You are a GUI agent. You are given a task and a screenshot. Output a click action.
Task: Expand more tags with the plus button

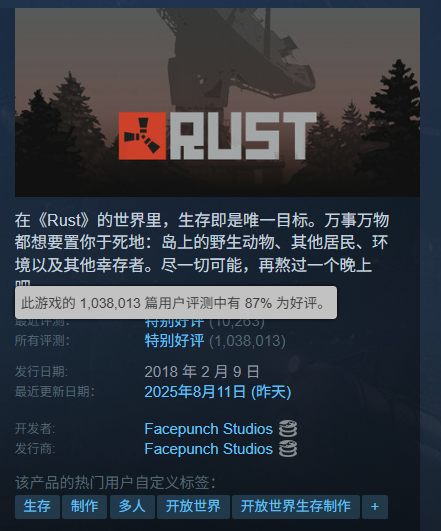coord(375,507)
